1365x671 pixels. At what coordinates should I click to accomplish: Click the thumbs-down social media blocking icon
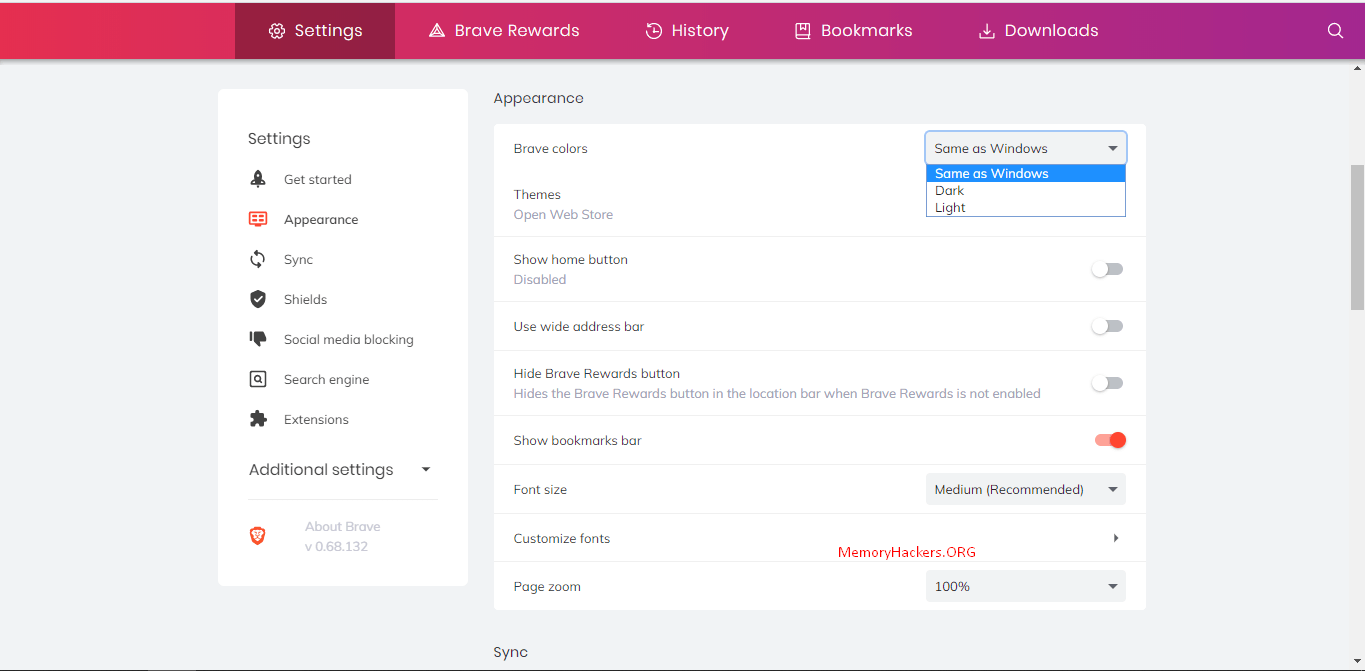coord(258,339)
